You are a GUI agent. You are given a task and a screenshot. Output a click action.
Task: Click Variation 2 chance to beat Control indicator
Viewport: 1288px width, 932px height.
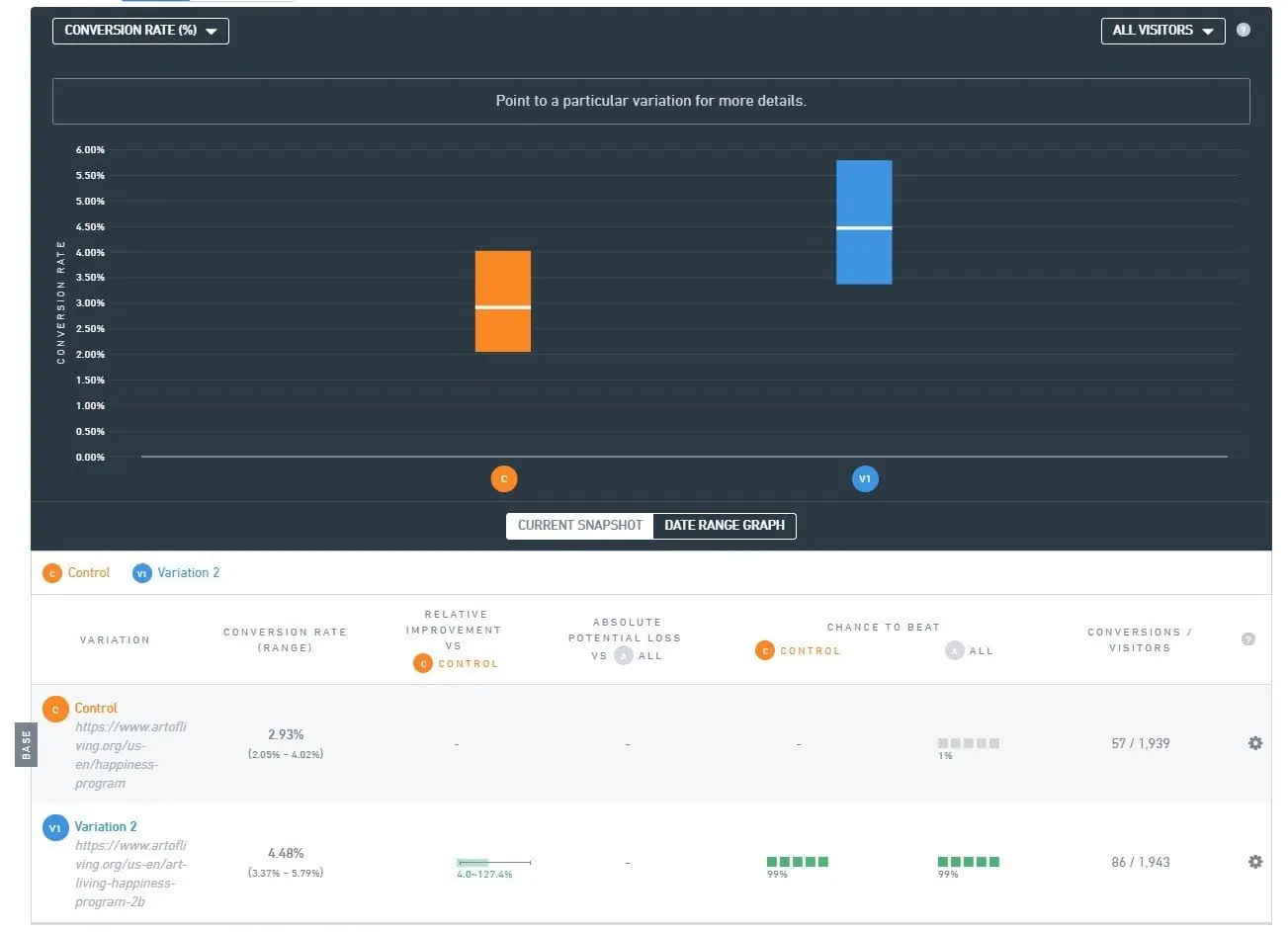point(798,862)
